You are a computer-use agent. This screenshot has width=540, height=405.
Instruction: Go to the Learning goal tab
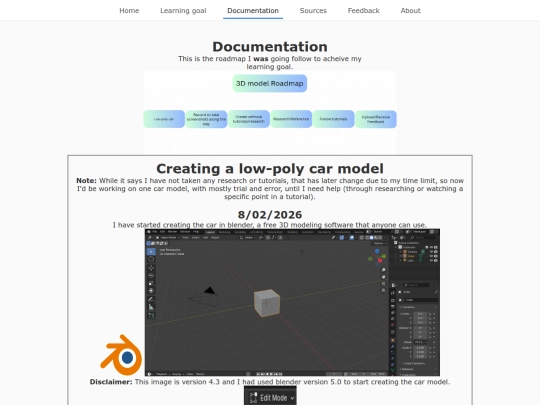click(183, 11)
